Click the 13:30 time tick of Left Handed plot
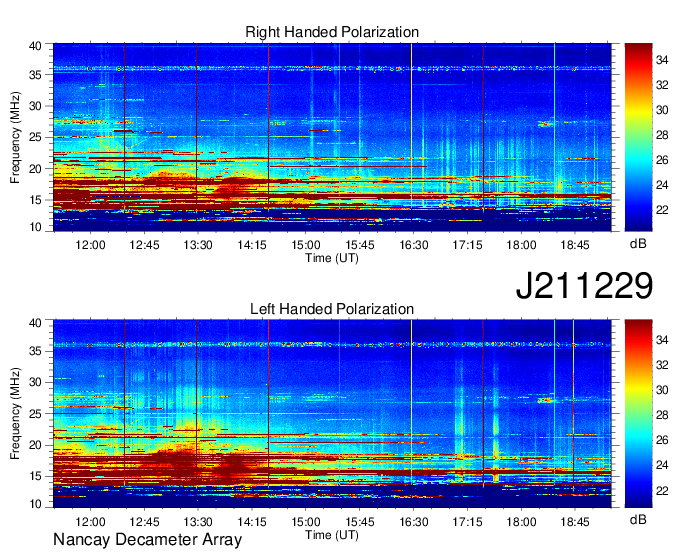680x552 pixels. [198, 522]
